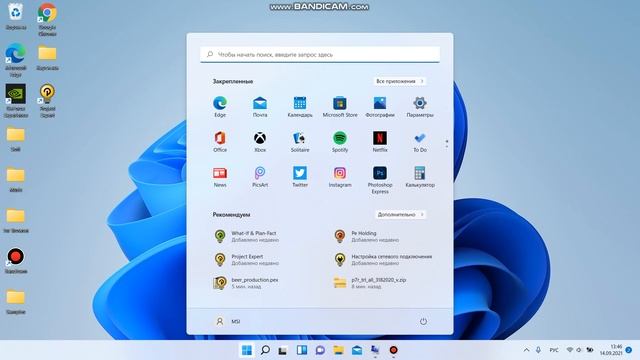Open the Фотографии photos app
Viewport: 640px width, 360px height.
380,107
